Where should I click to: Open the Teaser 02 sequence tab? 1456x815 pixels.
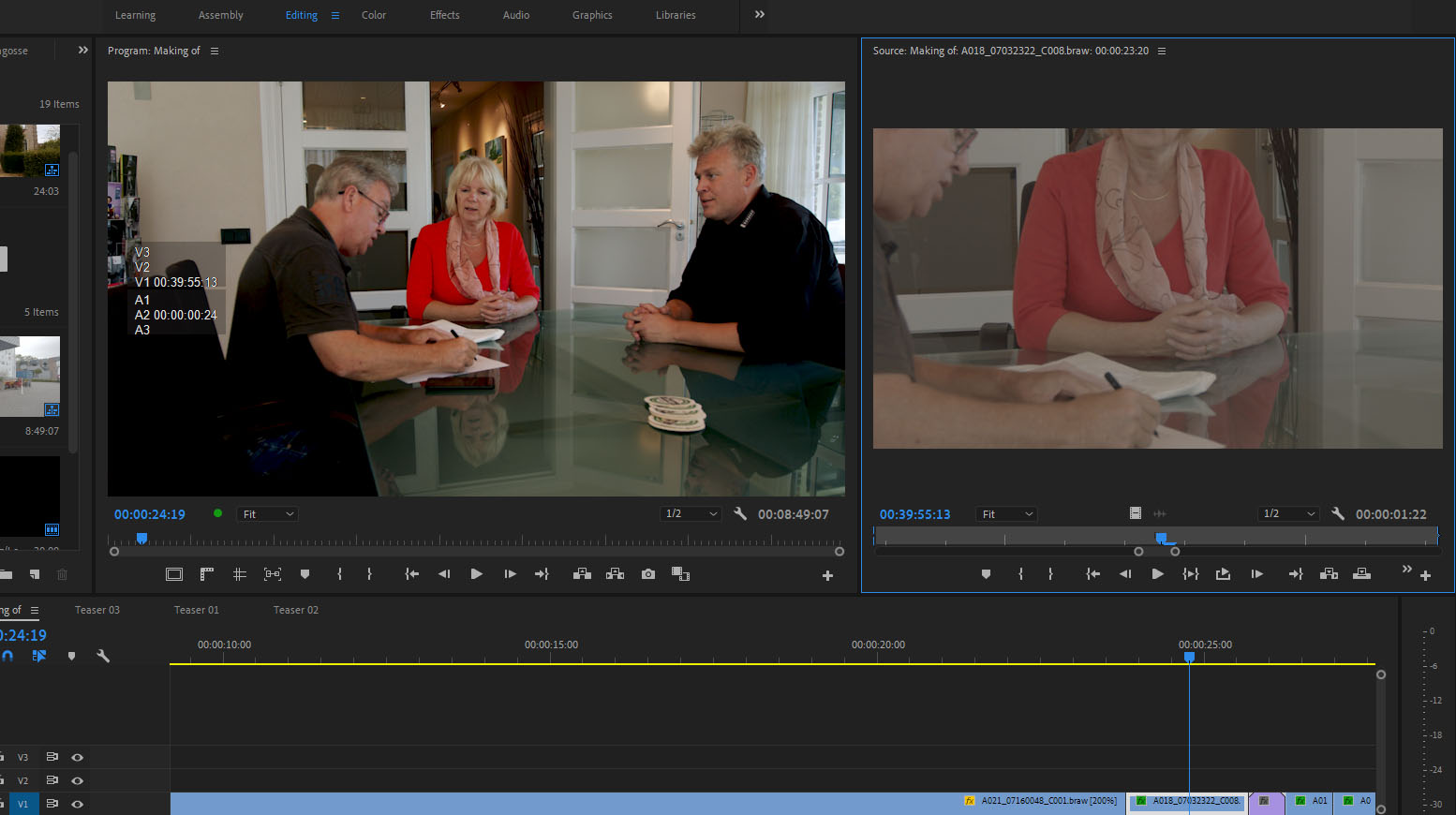[295, 609]
